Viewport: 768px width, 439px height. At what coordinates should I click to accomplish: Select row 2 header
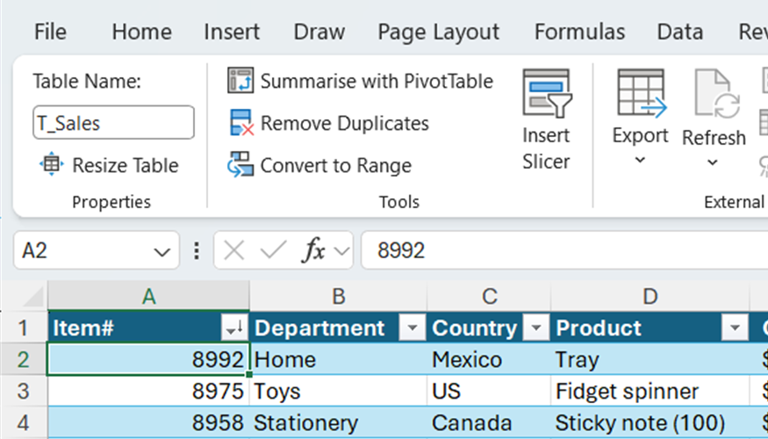(24, 359)
